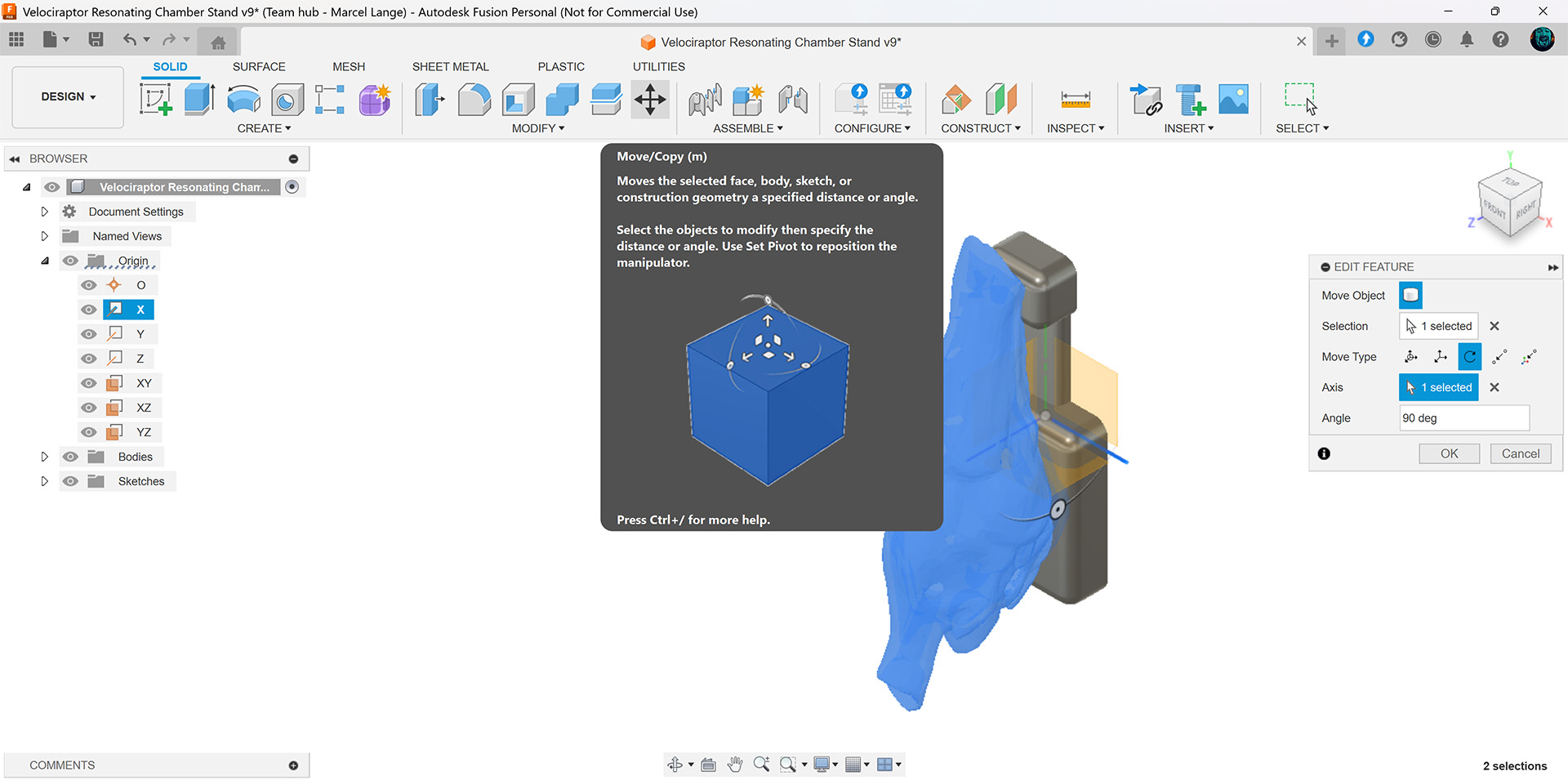The height and width of the screenshot is (781, 1568).
Task: Select the Offset Face tool
Action: pyautogui.click(x=606, y=100)
